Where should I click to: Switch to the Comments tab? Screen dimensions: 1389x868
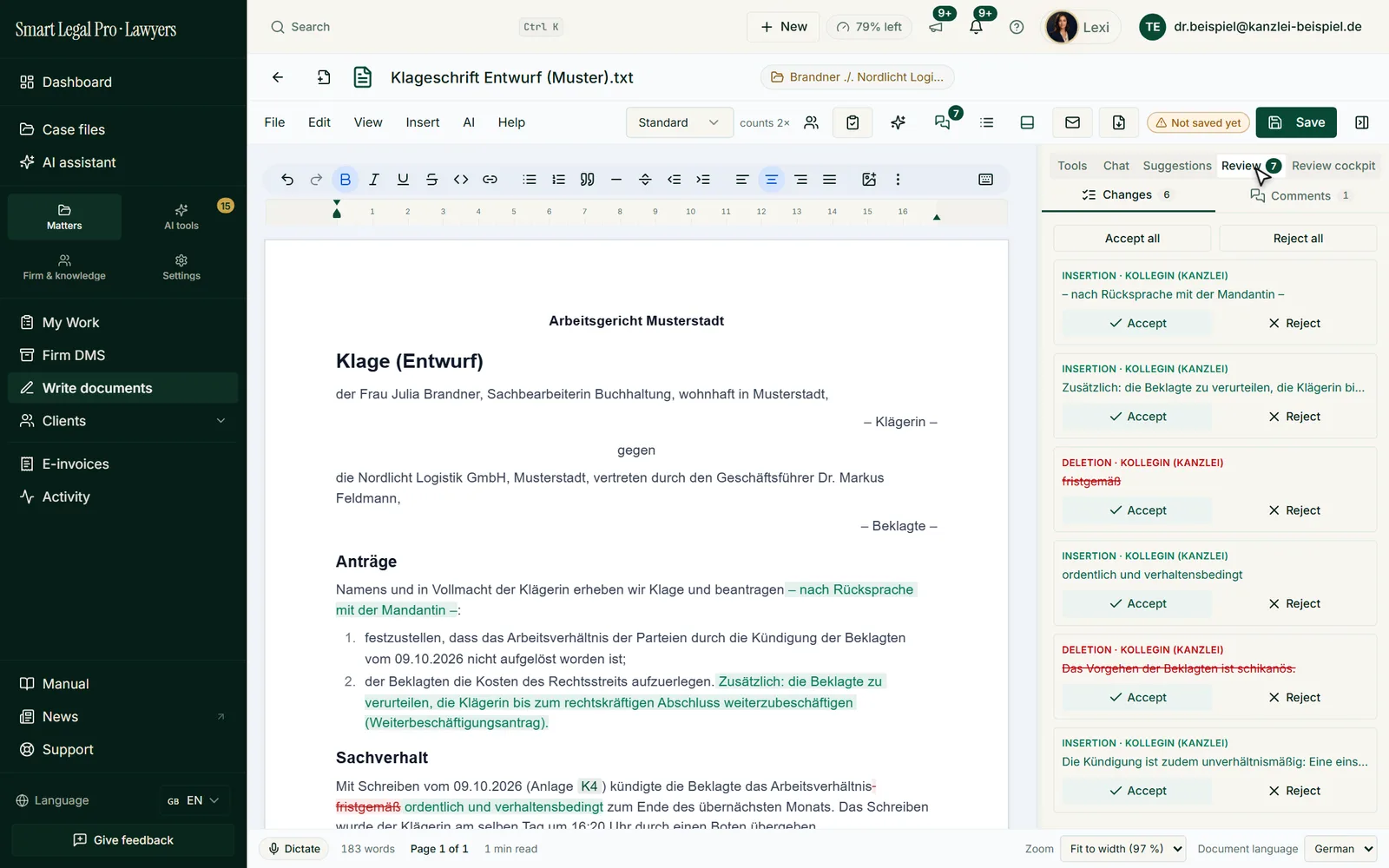click(1300, 195)
